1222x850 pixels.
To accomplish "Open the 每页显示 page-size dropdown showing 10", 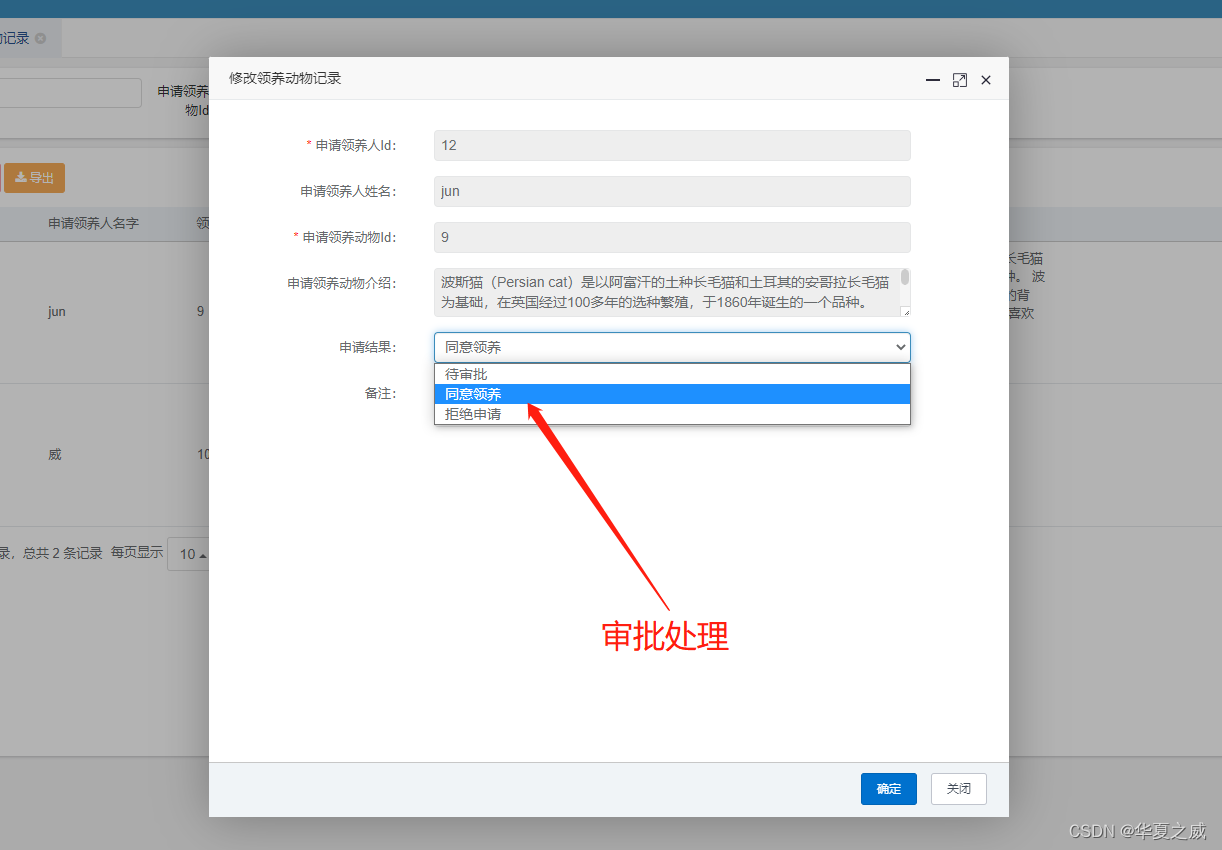I will pyautogui.click(x=188, y=553).
